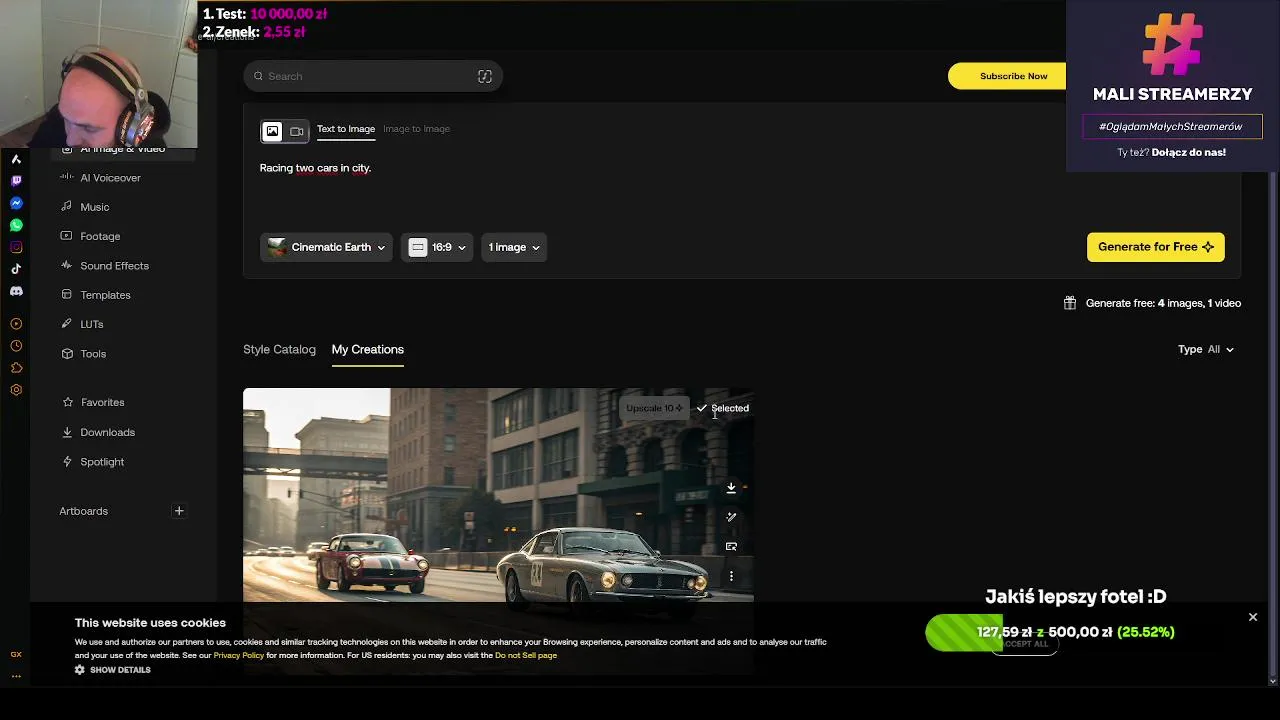Open the Privacy Policy link
Screen dimensions: 1280x720
point(239,655)
